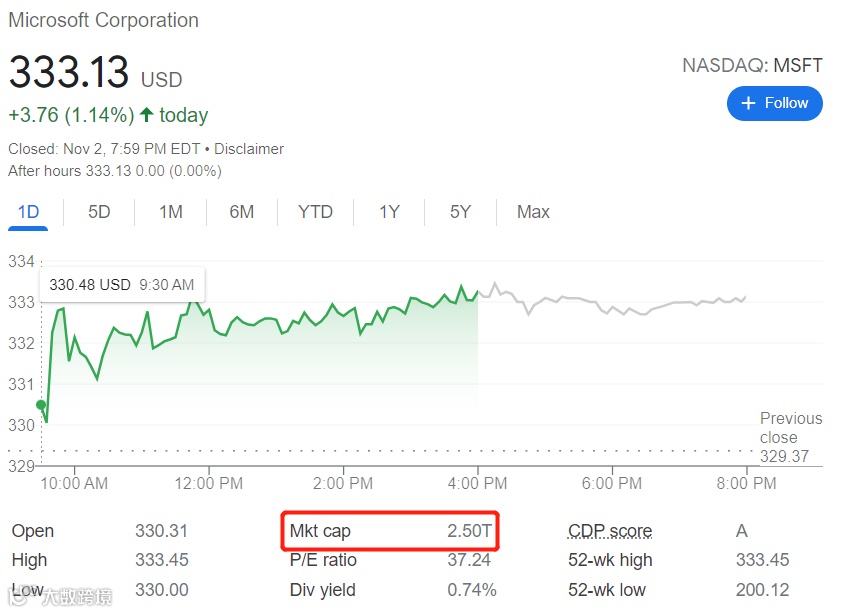
Task: Click the +3.76 (1.14%) change text
Action: pos(71,115)
